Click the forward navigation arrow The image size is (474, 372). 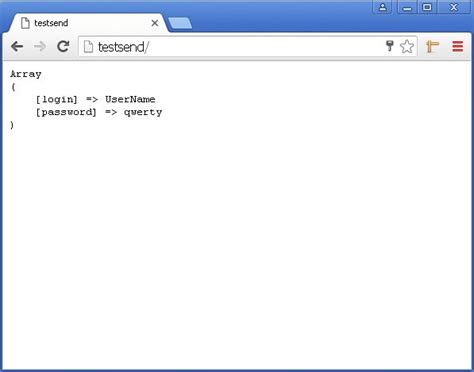(40, 46)
